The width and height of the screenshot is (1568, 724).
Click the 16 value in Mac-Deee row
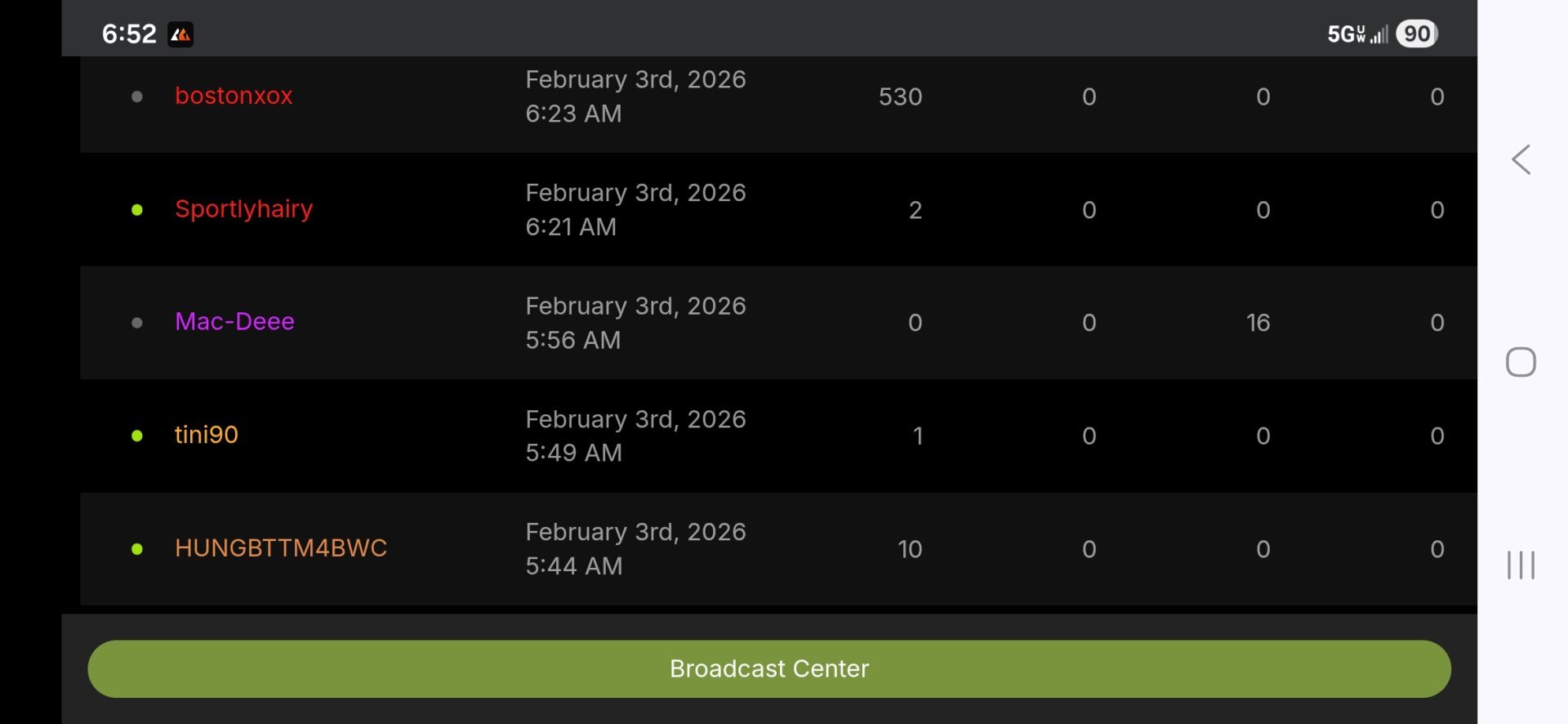point(1258,323)
